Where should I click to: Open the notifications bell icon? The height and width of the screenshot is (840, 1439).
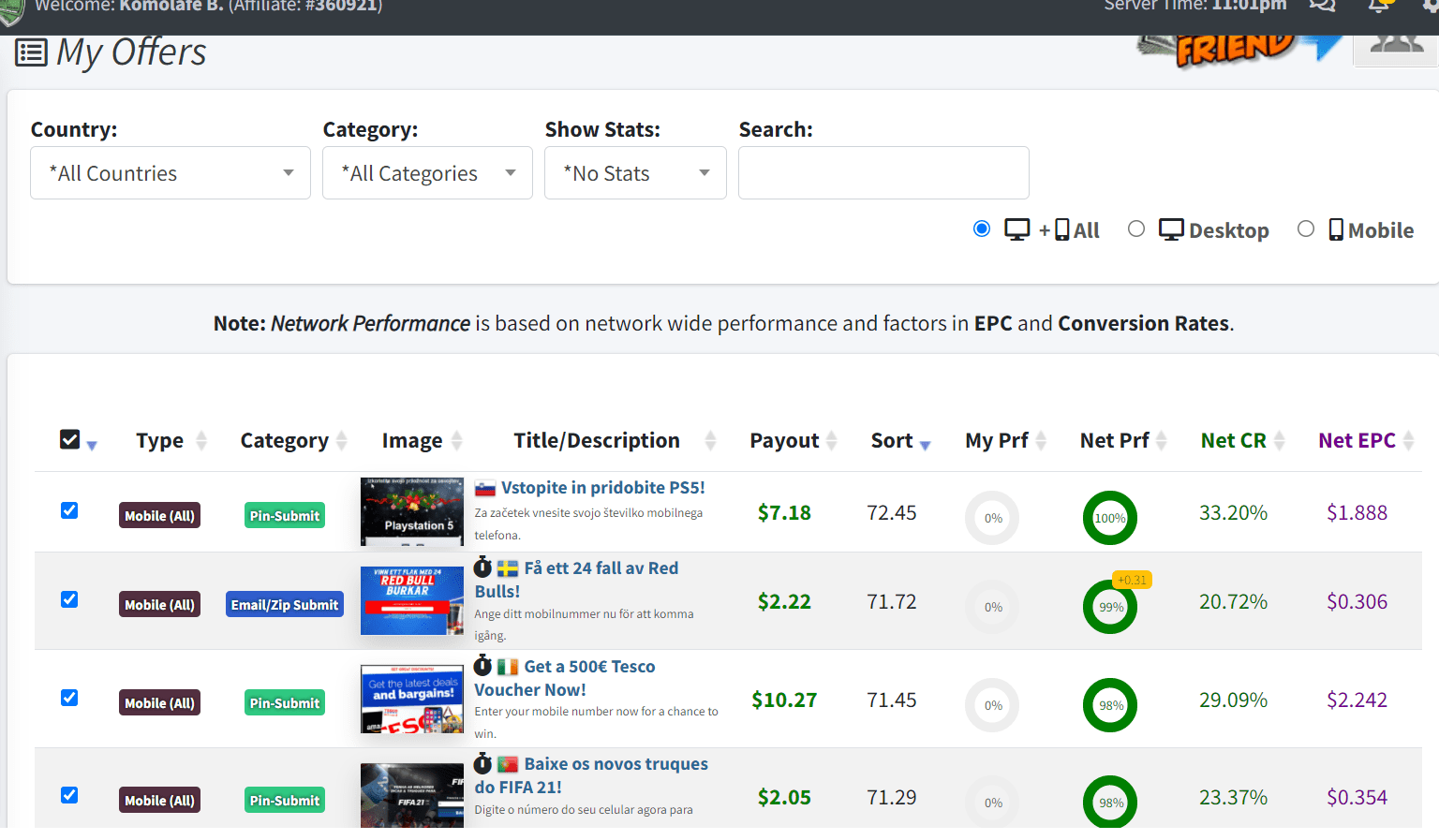1378,6
